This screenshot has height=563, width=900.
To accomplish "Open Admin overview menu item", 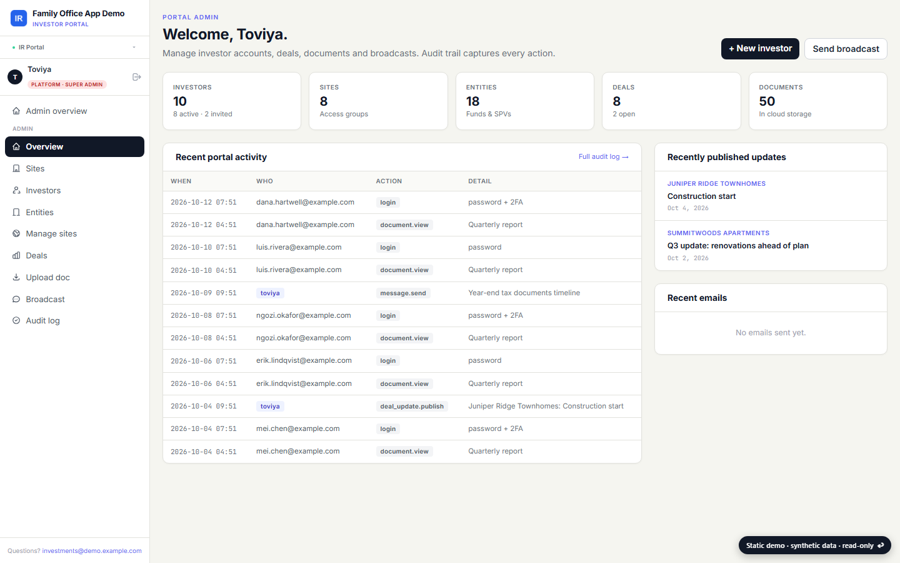I will point(75,111).
